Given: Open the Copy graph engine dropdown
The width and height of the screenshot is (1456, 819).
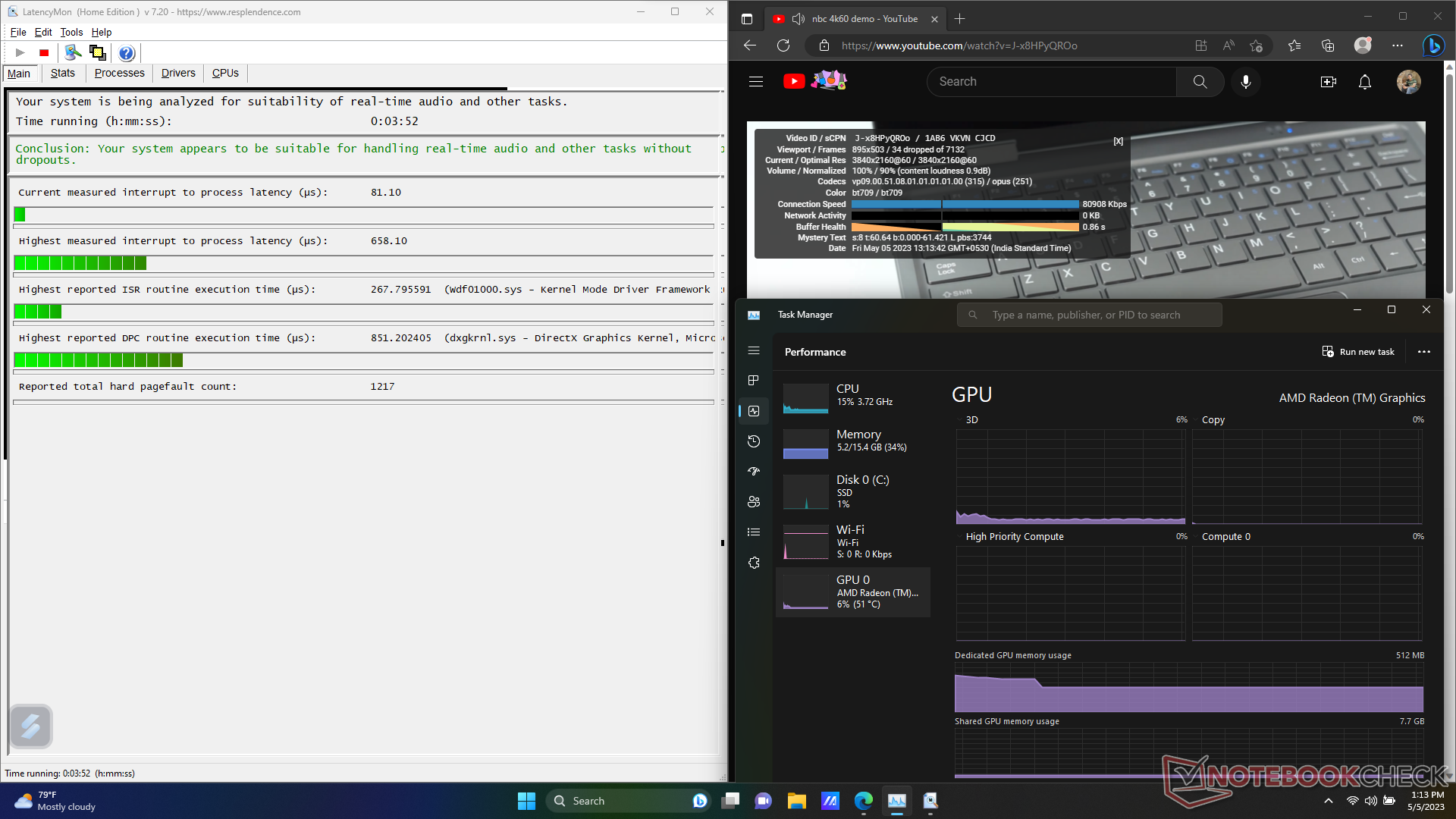Looking at the screenshot, I should [x=1207, y=420].
